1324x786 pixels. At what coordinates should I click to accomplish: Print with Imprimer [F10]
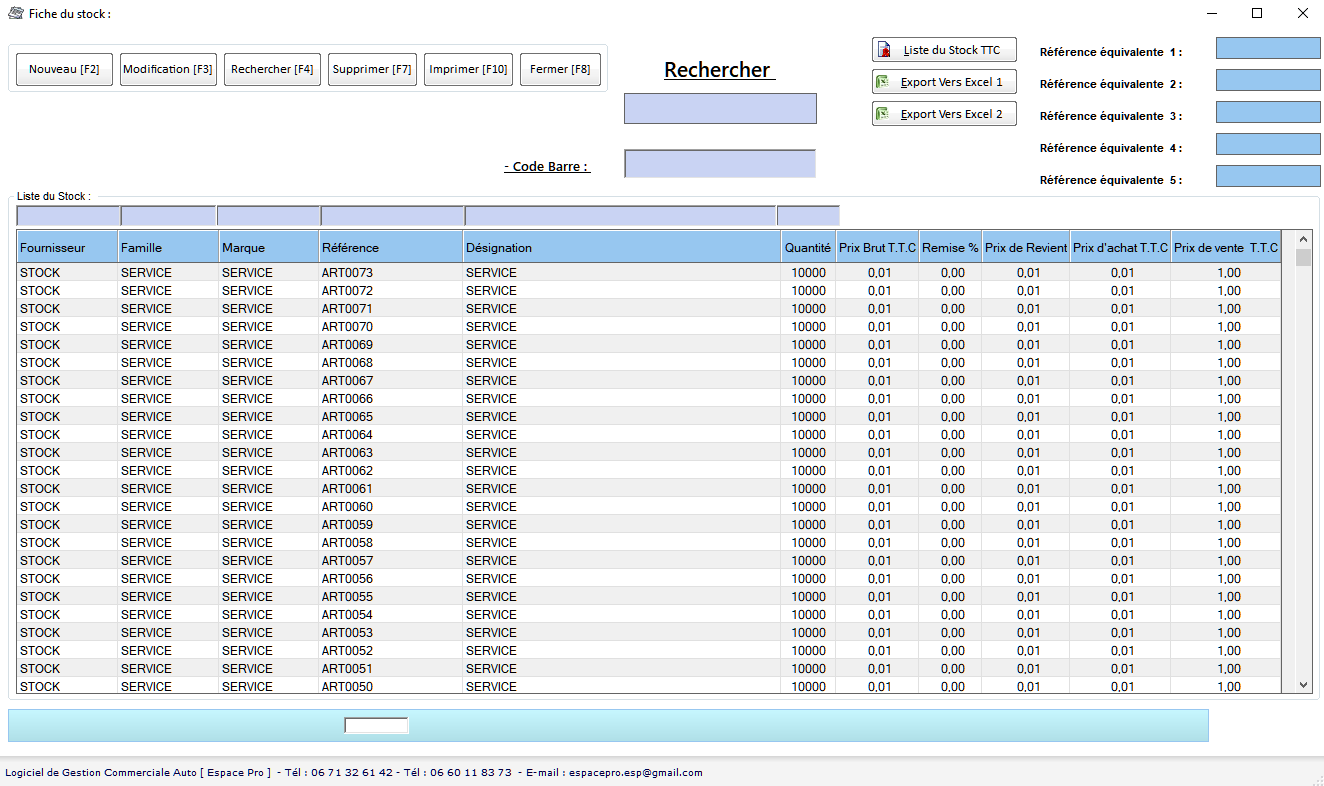[x=468, y=70]
